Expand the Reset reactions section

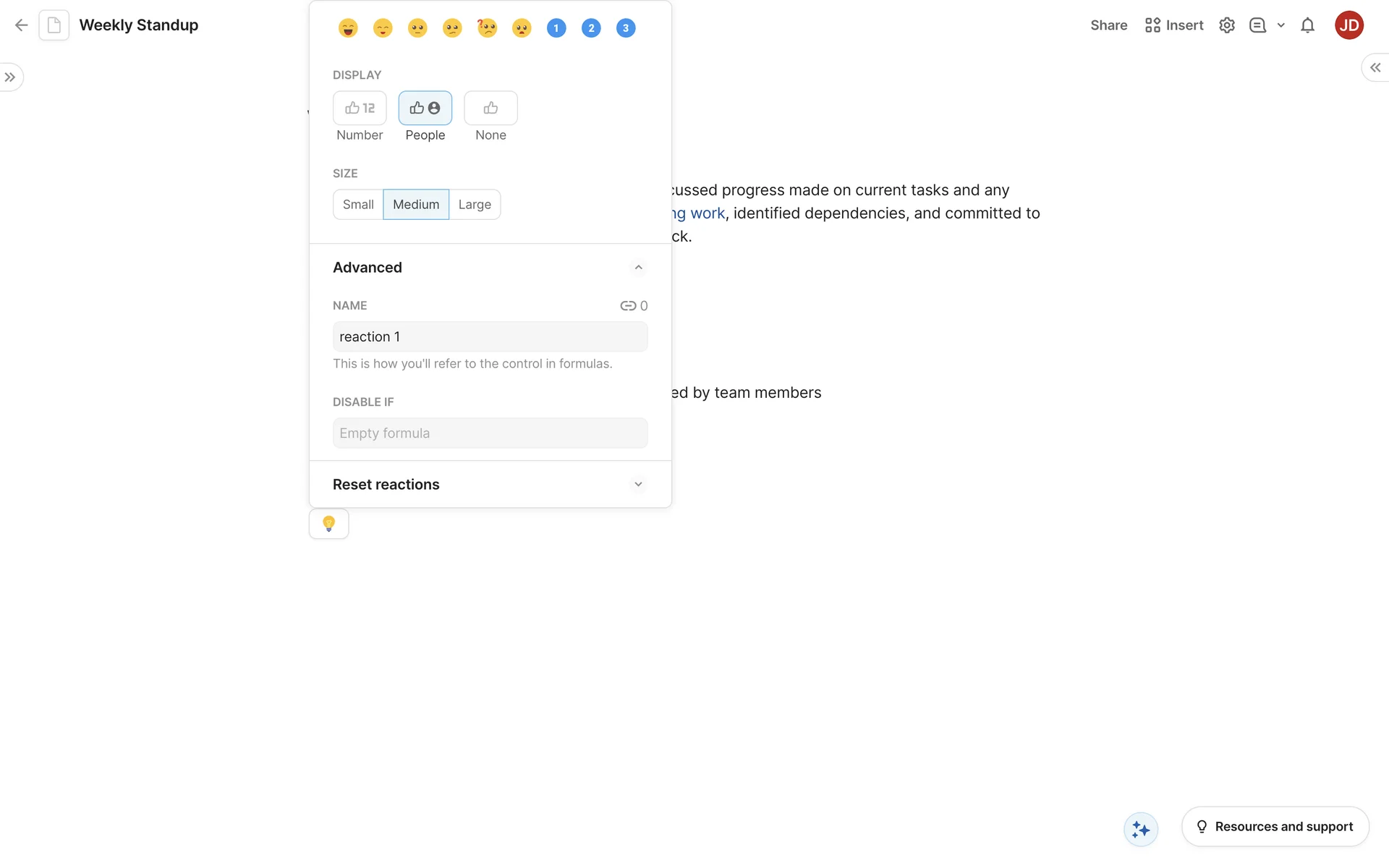tap(637, 485)
